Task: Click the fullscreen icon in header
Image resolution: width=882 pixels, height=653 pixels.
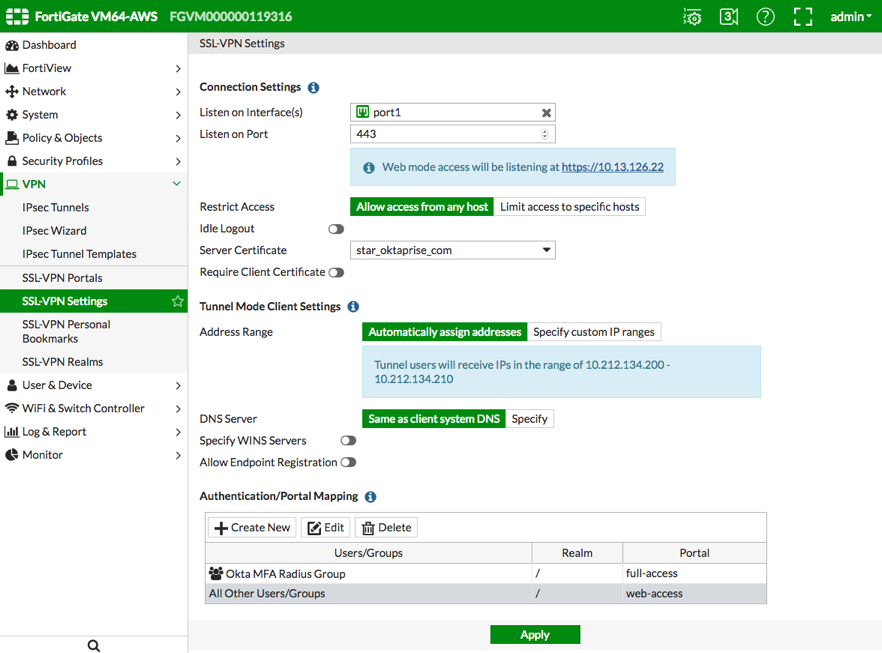Action: click(x=802, y=17)
